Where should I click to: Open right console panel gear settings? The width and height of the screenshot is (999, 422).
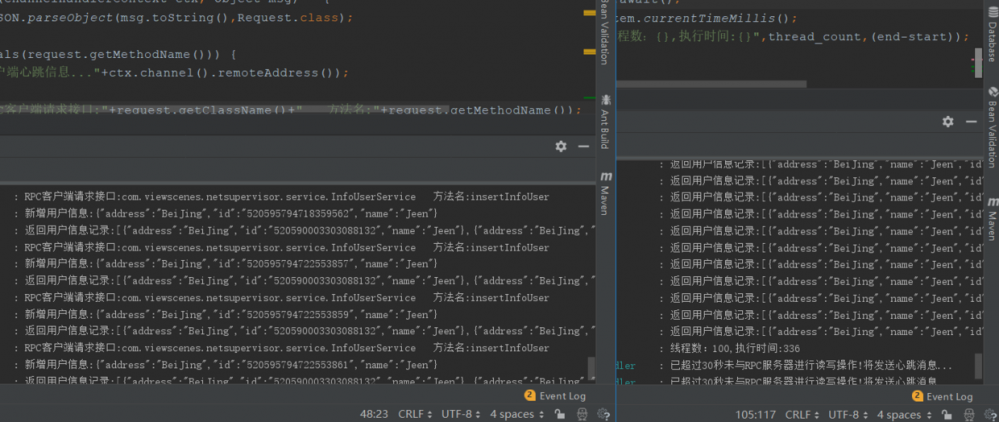click(x=948, y=121)
